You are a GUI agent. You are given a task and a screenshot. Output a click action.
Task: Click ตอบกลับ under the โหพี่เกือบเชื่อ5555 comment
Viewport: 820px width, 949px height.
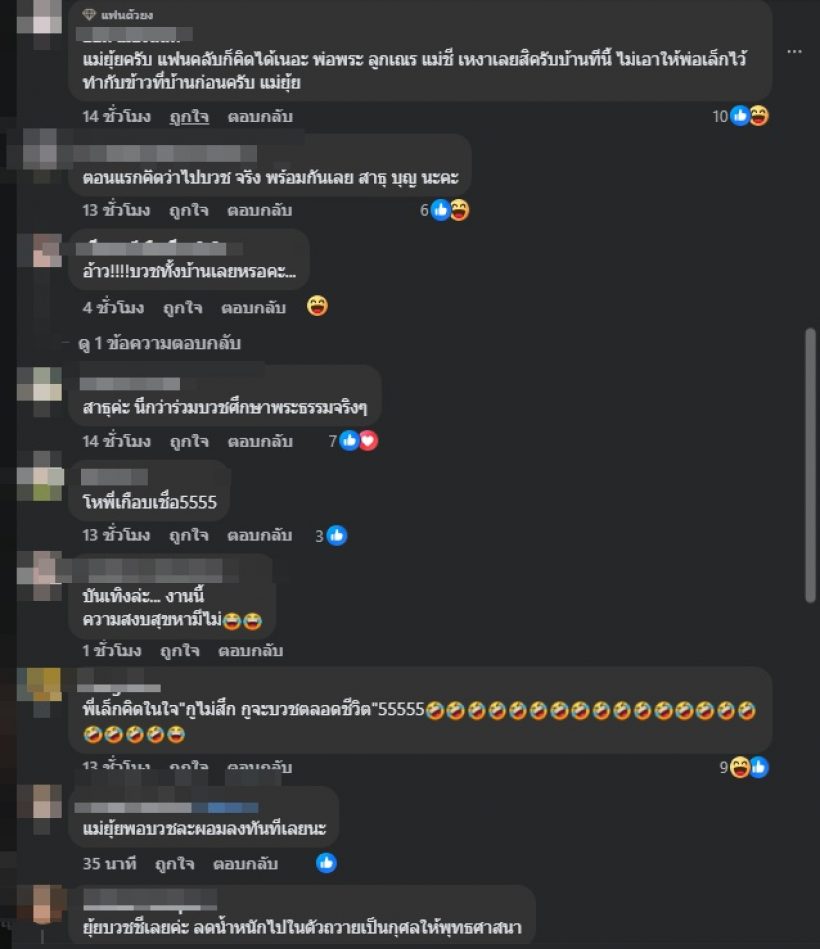[x=260, y=535]
